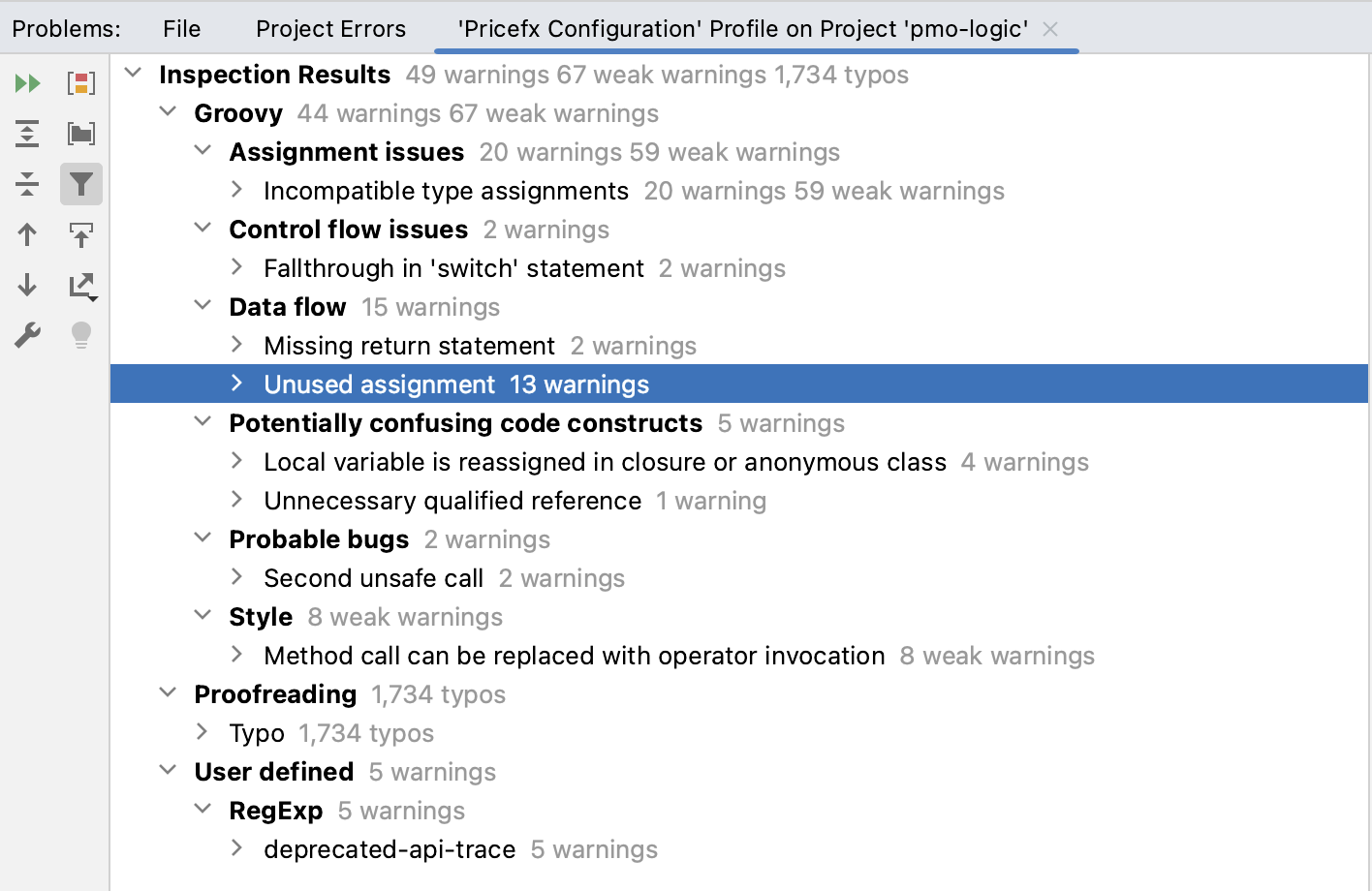
Task: Go to previous problem using up arrow
Action: (27, 234)
